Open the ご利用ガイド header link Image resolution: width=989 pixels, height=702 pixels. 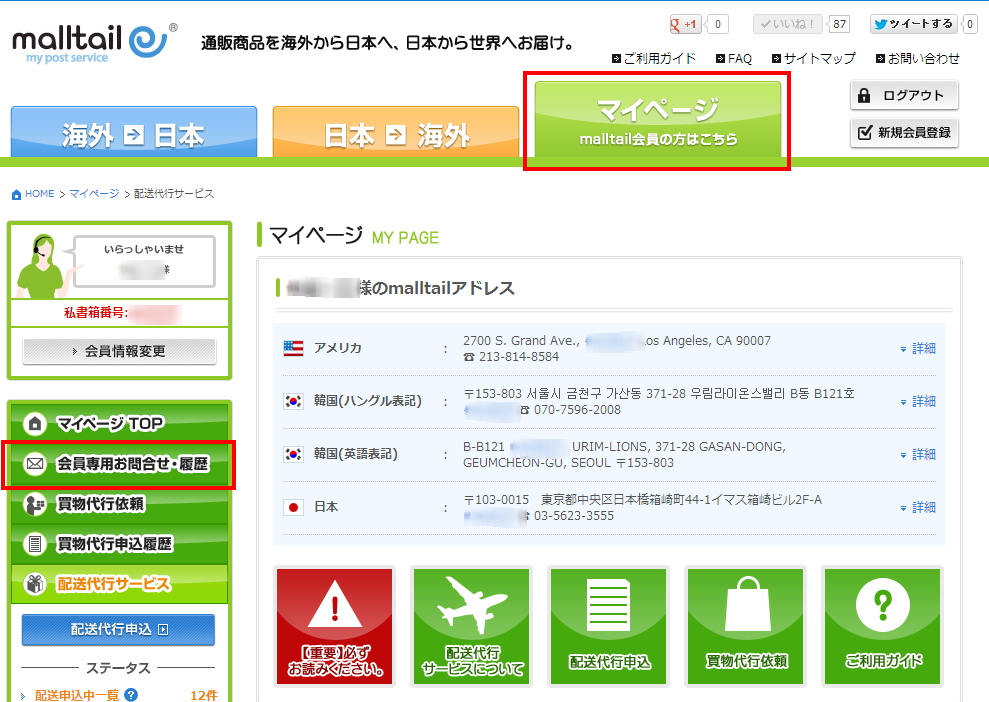[654, 59]
